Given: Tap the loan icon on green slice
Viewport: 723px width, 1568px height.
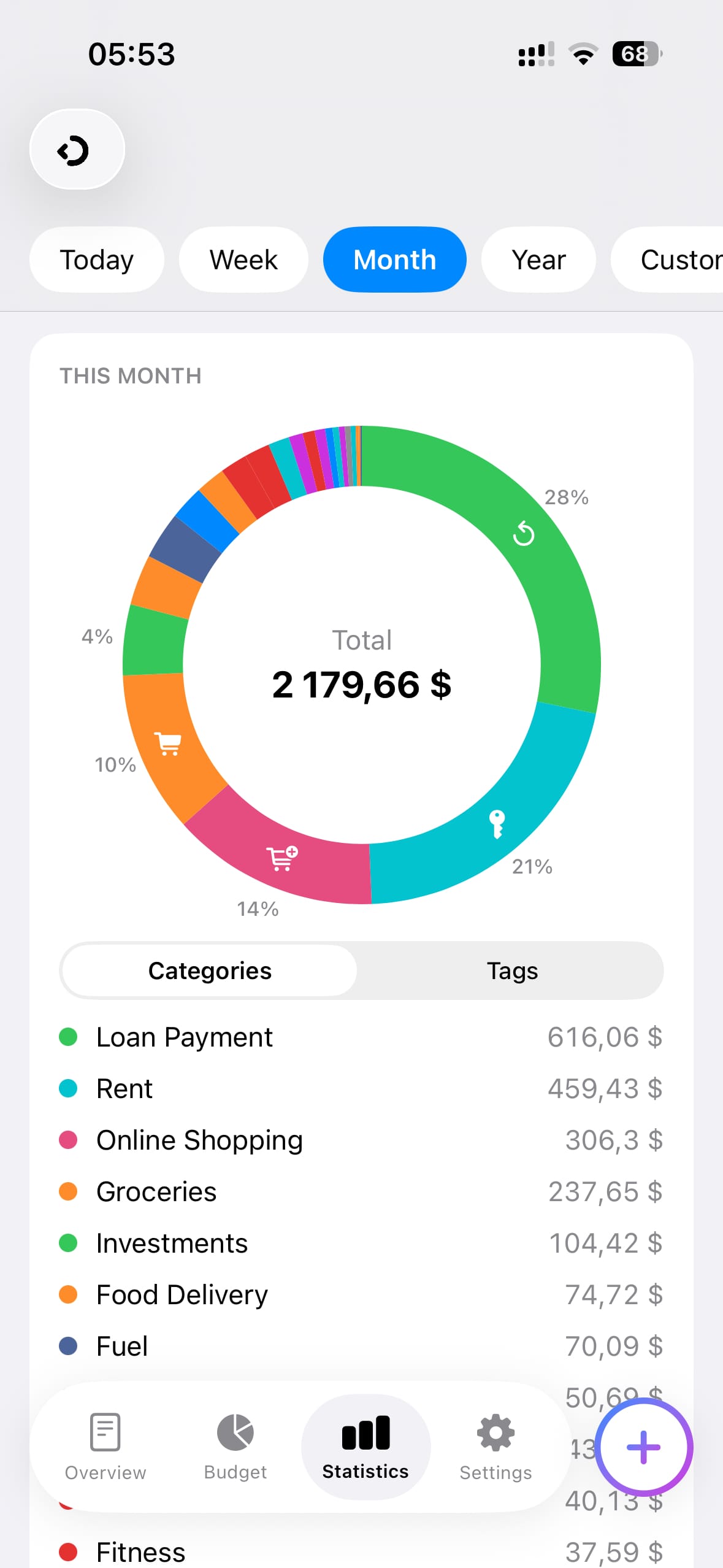Looking at the screenshot, I should pos(524,533).
